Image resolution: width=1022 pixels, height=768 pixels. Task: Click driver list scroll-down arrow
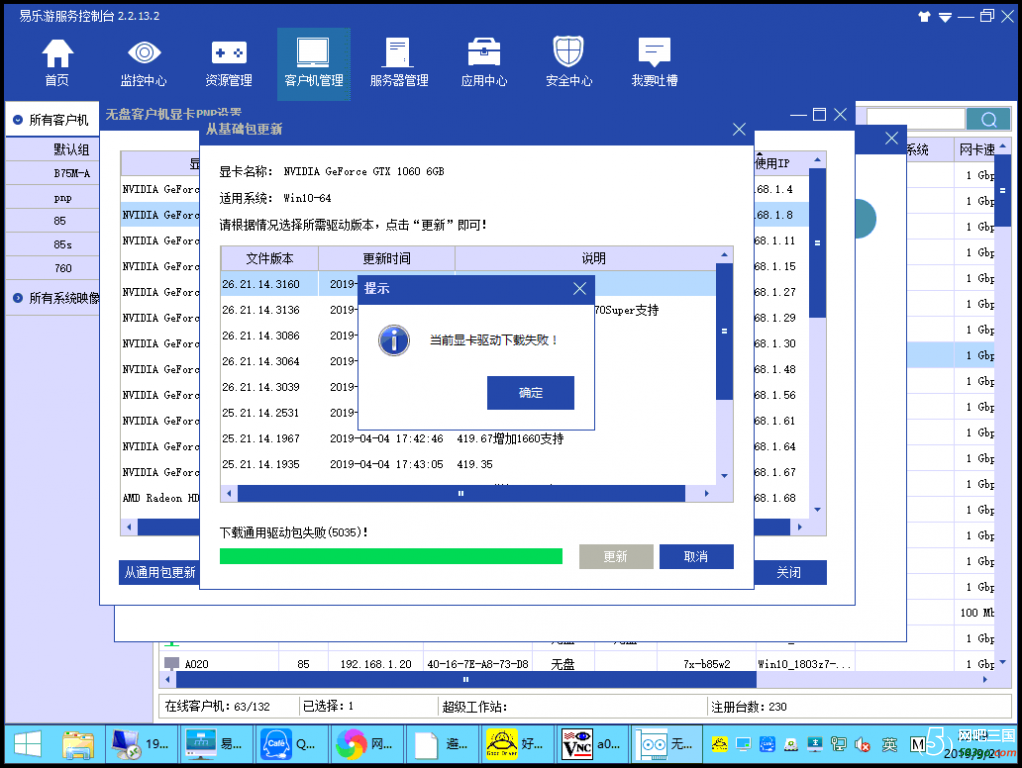click(724, 476)
